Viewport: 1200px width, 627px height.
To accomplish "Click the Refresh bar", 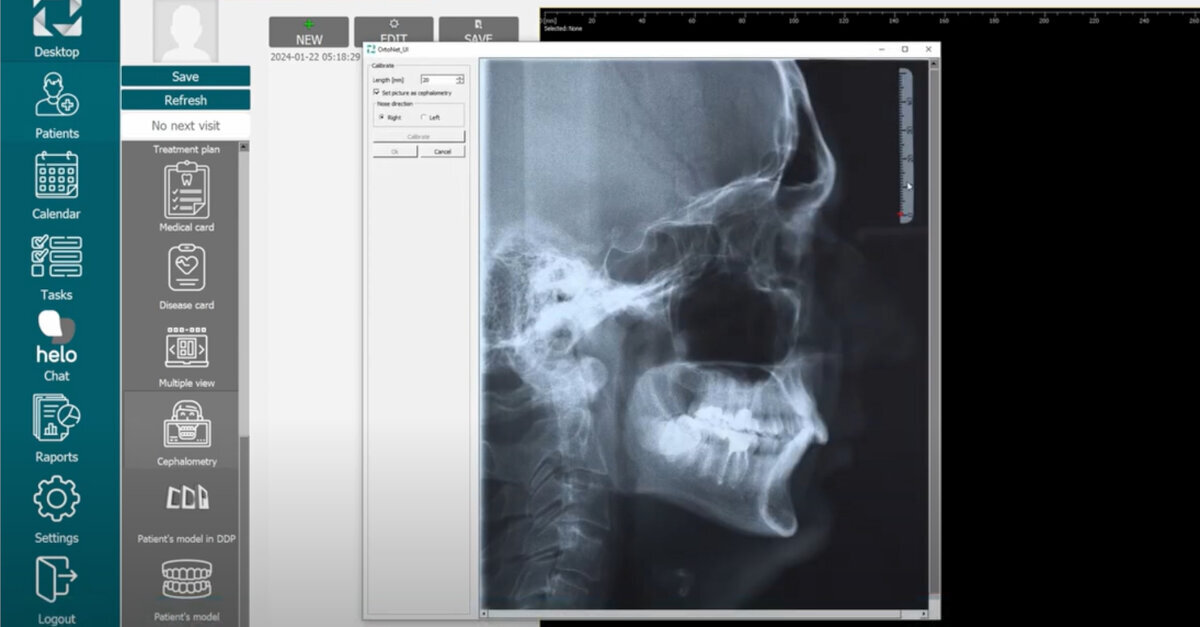I will point(185,100).
